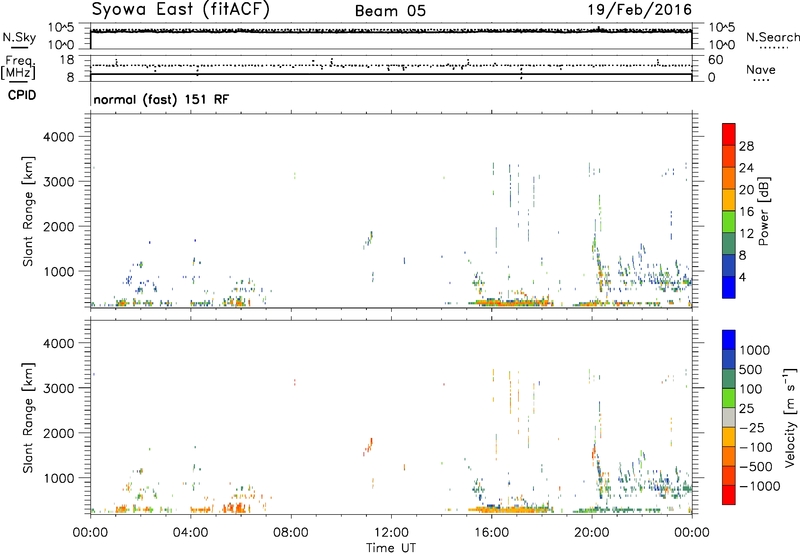Click the "500" value on the velocity colorbar
The width and height of the screenshot is (800, 554).
tap(751, 370)
